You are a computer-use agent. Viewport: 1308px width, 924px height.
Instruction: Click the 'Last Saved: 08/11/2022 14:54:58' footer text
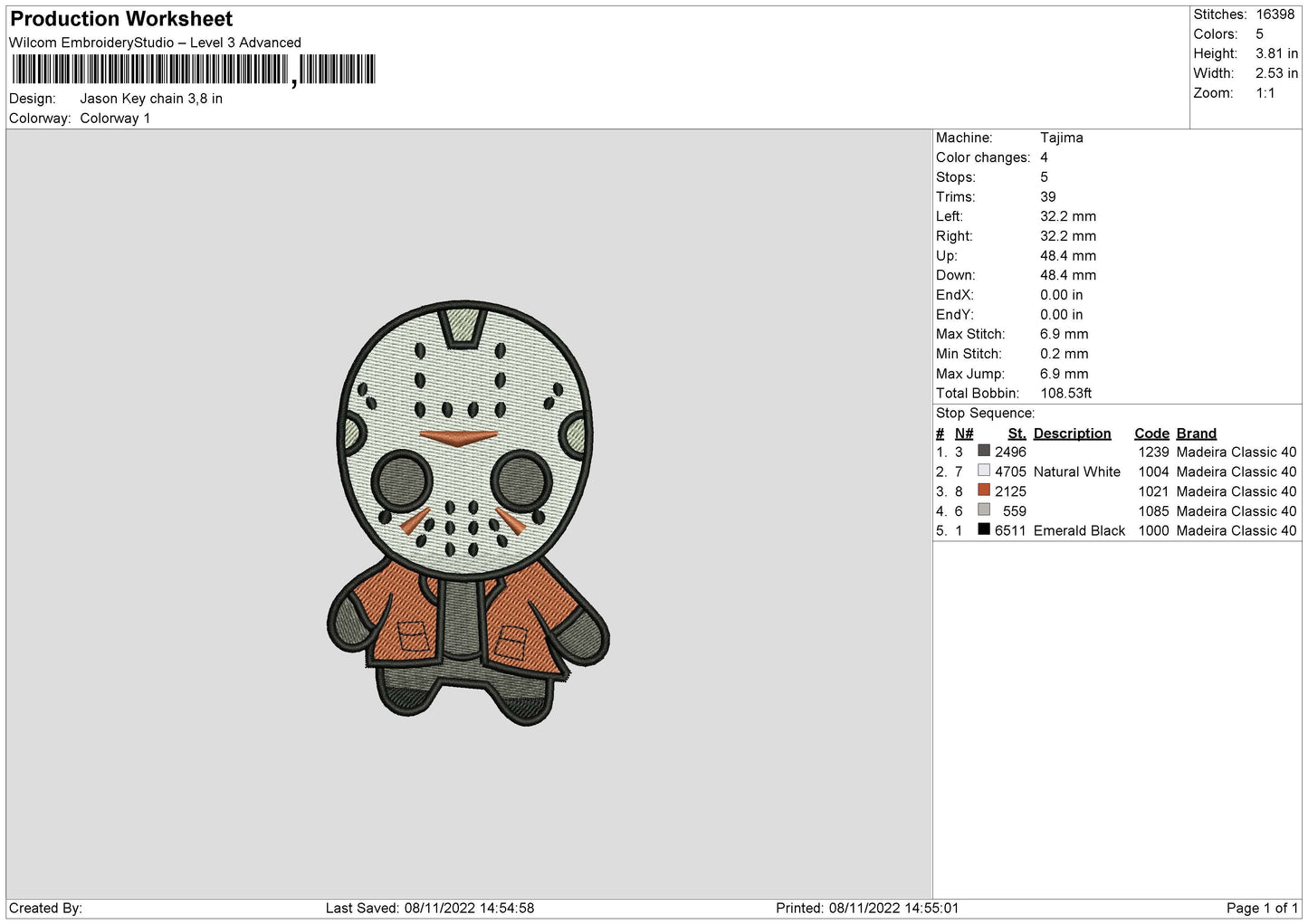pos(430,908)
